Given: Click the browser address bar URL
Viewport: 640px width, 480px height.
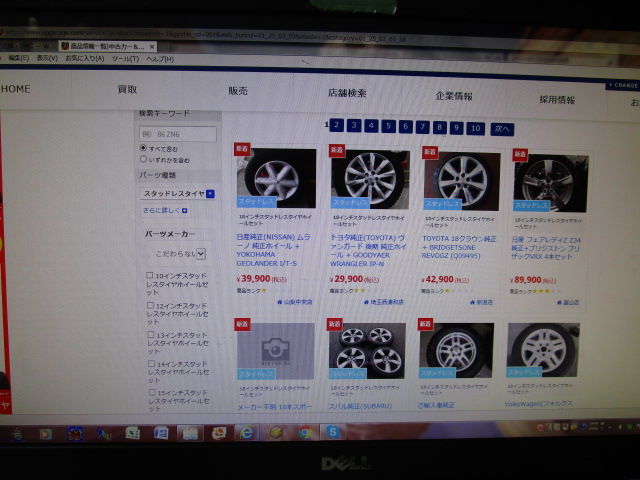Looking at the screenshot, I should (204, 36).
